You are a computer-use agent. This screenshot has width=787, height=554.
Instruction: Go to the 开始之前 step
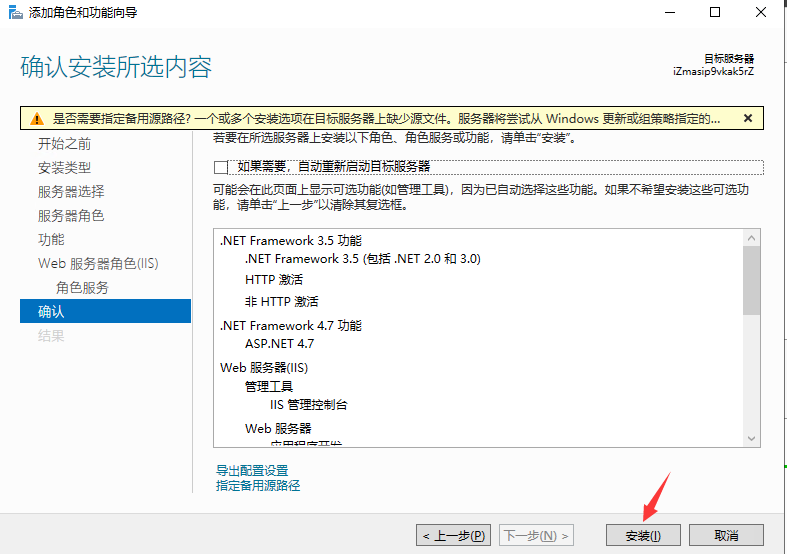click(x=64, y=144)
